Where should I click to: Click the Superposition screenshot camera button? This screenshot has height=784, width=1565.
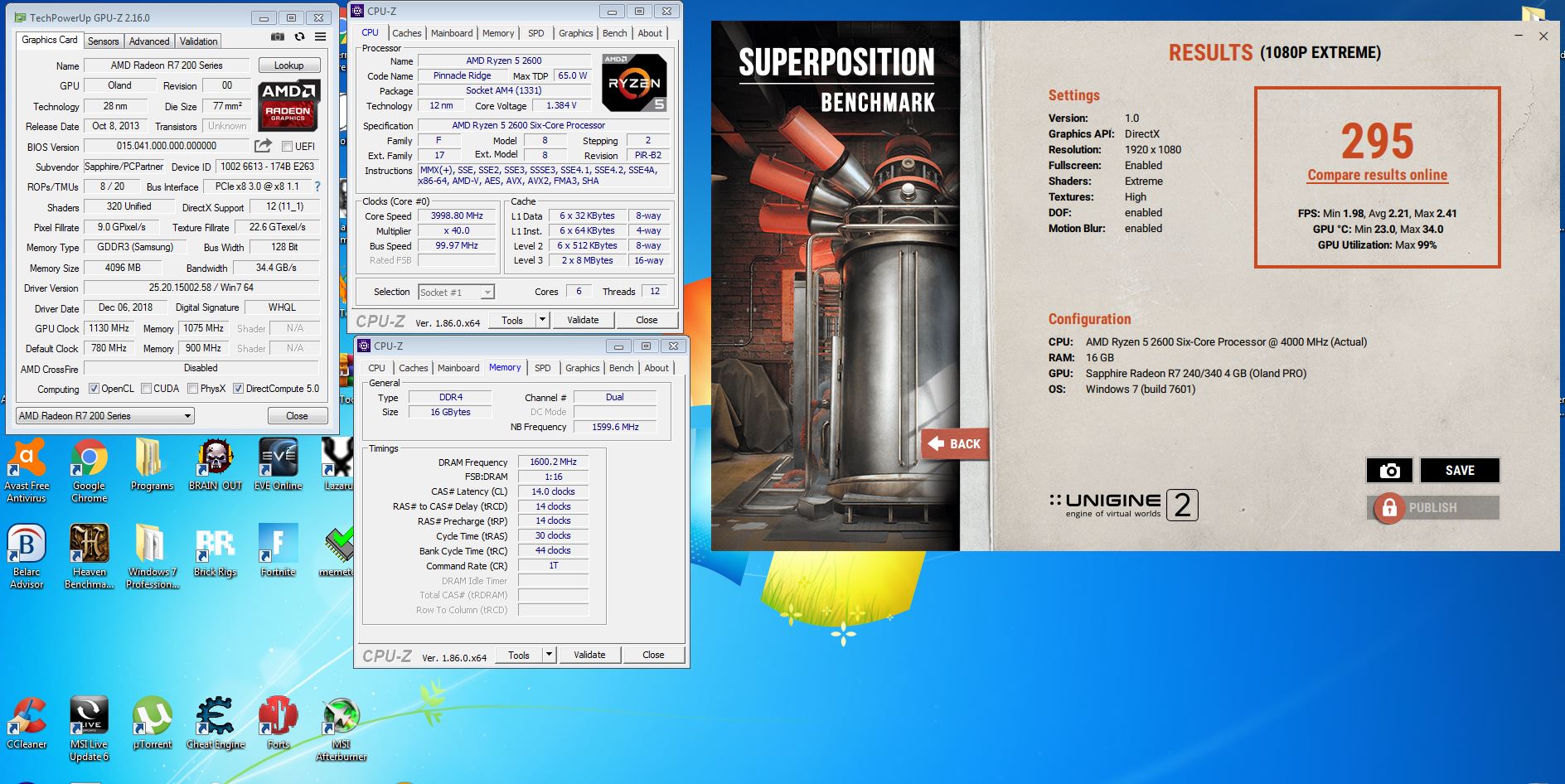point(1389,471)
